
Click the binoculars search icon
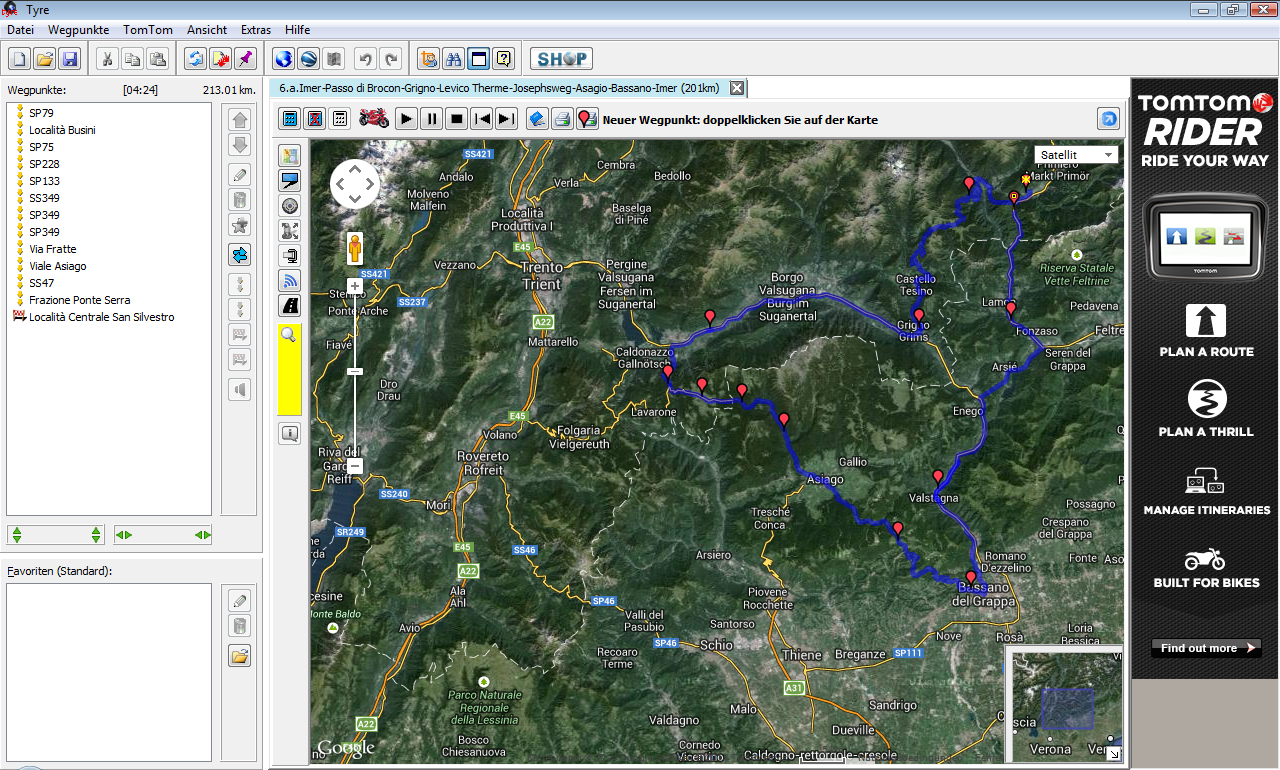(x=453, y=59)
